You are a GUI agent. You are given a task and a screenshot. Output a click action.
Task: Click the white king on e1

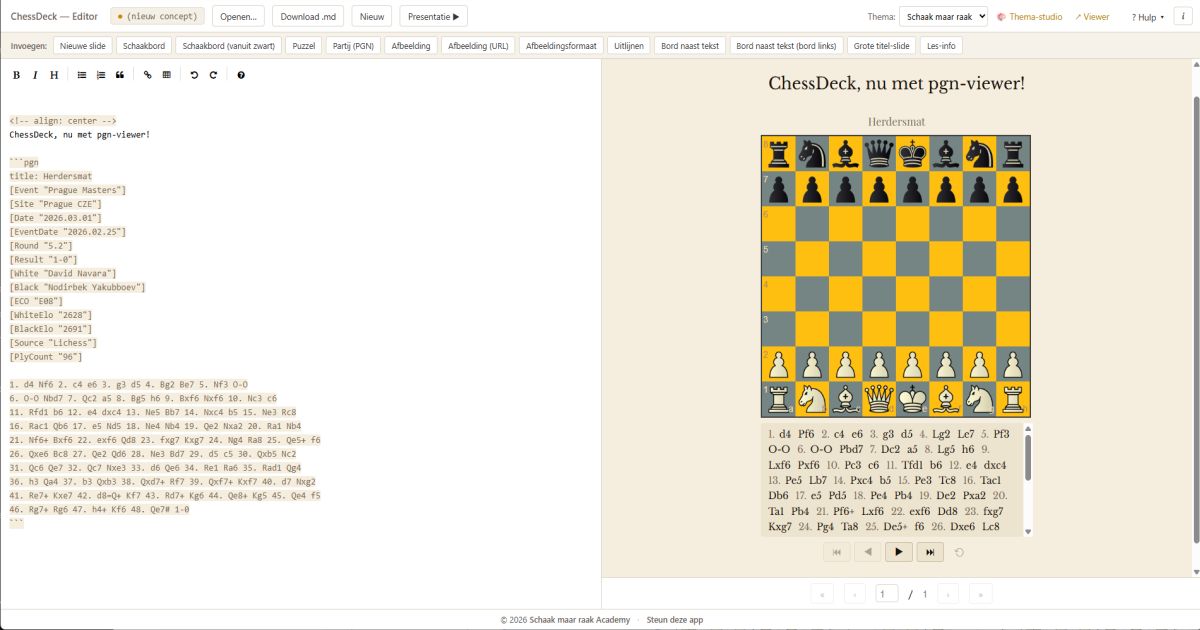[913, 399]
